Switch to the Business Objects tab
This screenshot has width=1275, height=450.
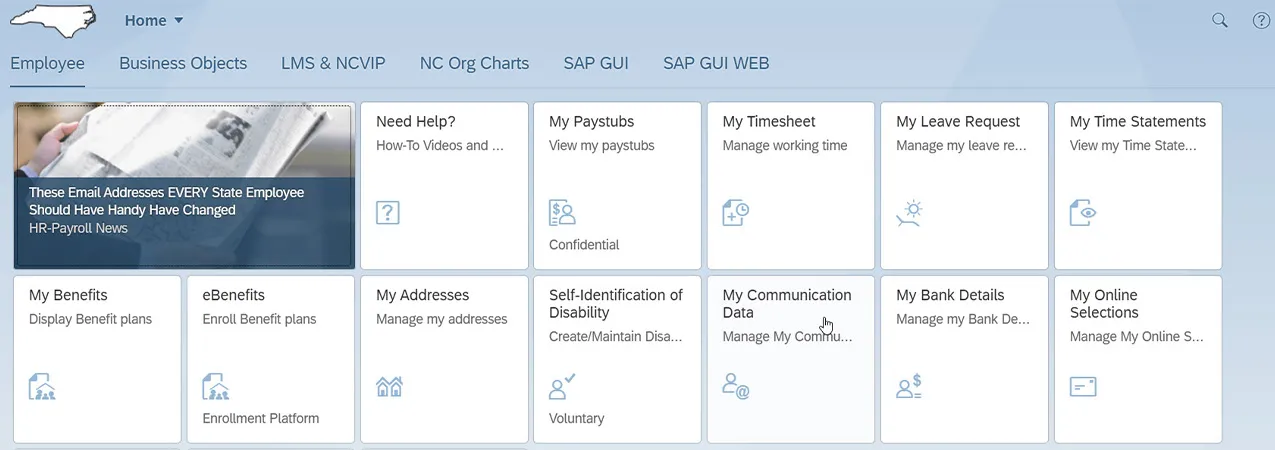pyautogui.click(x=183, y=63)
